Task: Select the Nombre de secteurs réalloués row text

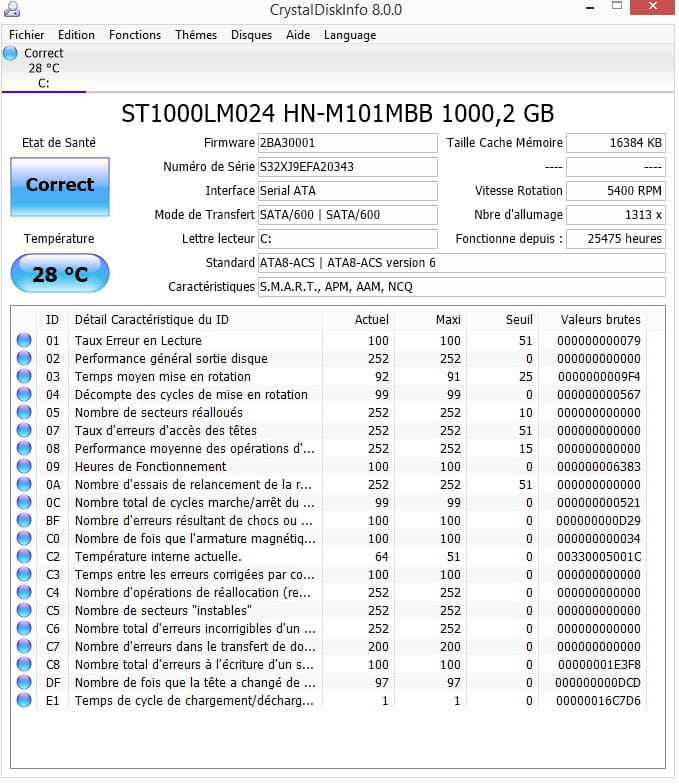Action: tap(158, 412)
